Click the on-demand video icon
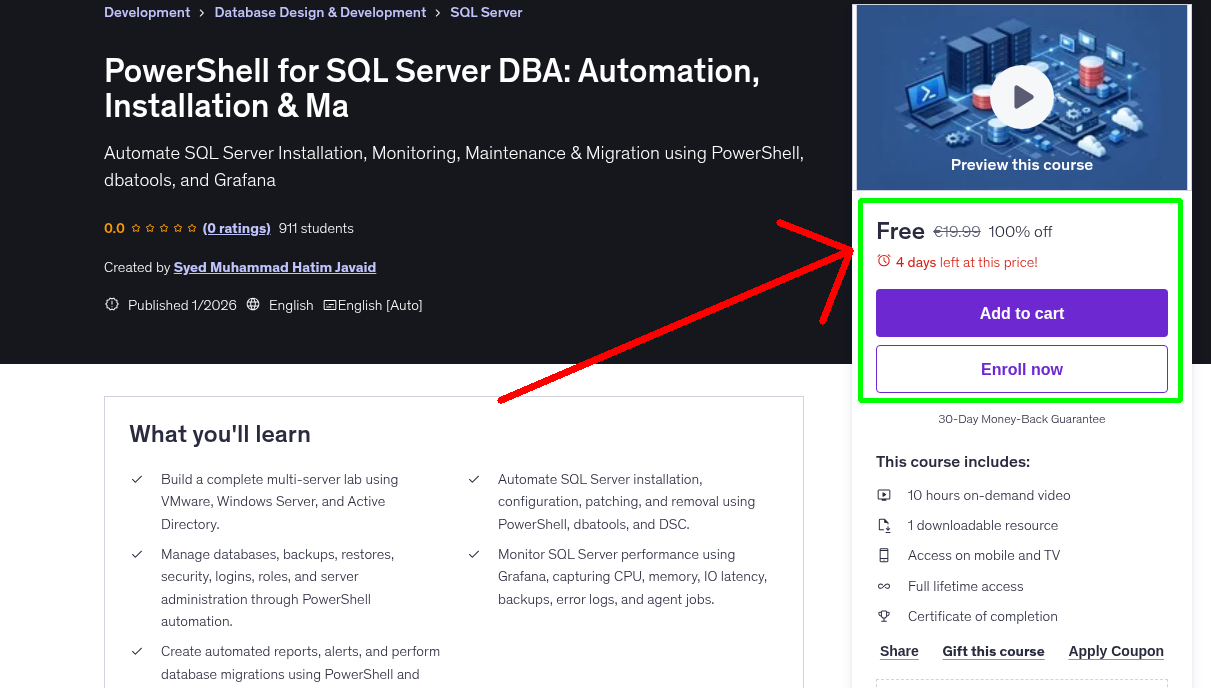Image resolution: width=1211 pixels, height=688 pixels. click(x=883, y=494)
